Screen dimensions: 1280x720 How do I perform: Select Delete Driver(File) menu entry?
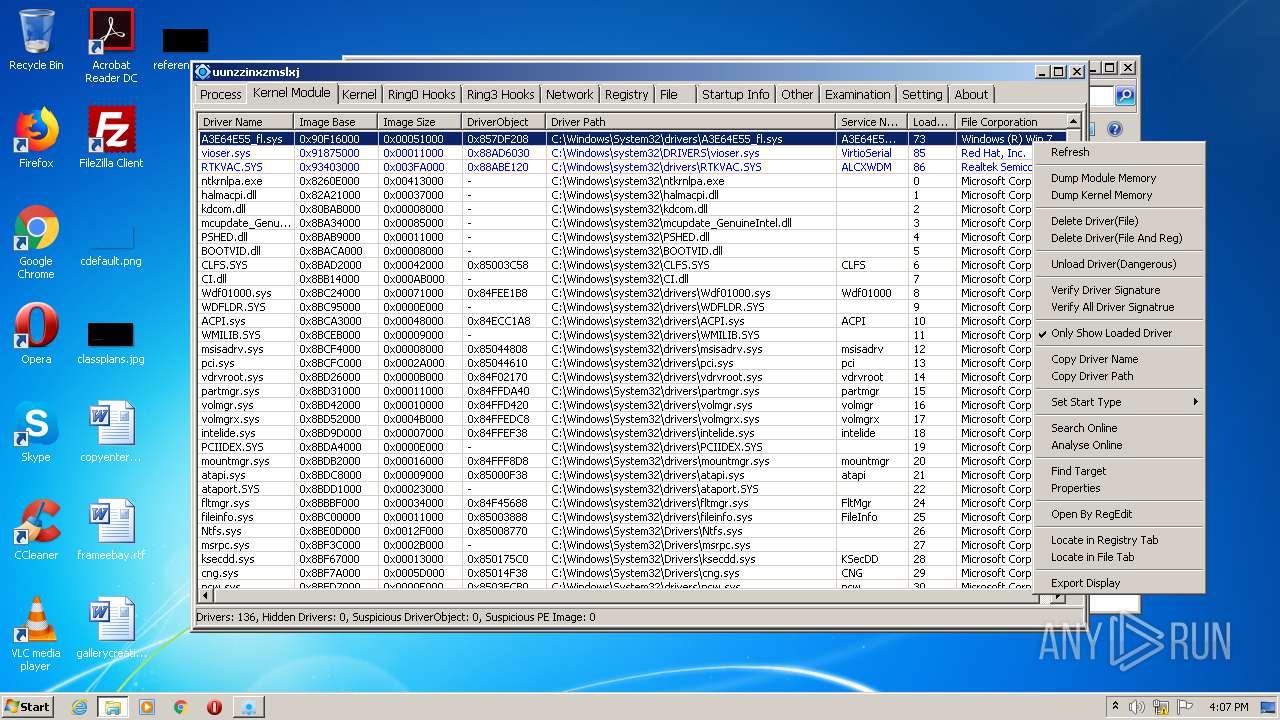(x=1119, y=221)
